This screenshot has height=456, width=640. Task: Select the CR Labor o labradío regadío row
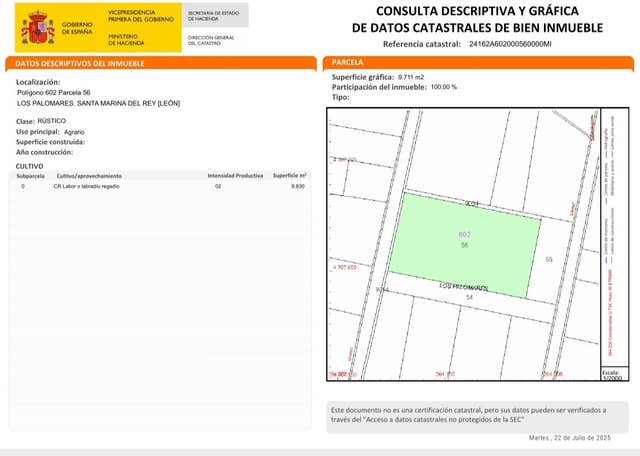(x=86, y=186)
